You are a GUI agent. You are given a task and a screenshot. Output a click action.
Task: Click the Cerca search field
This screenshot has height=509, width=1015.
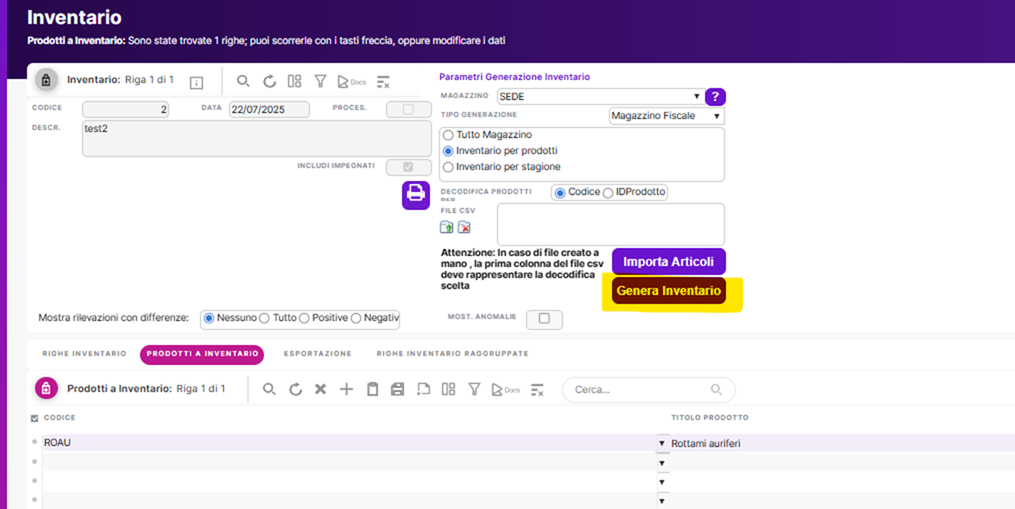tap(640, 389)
